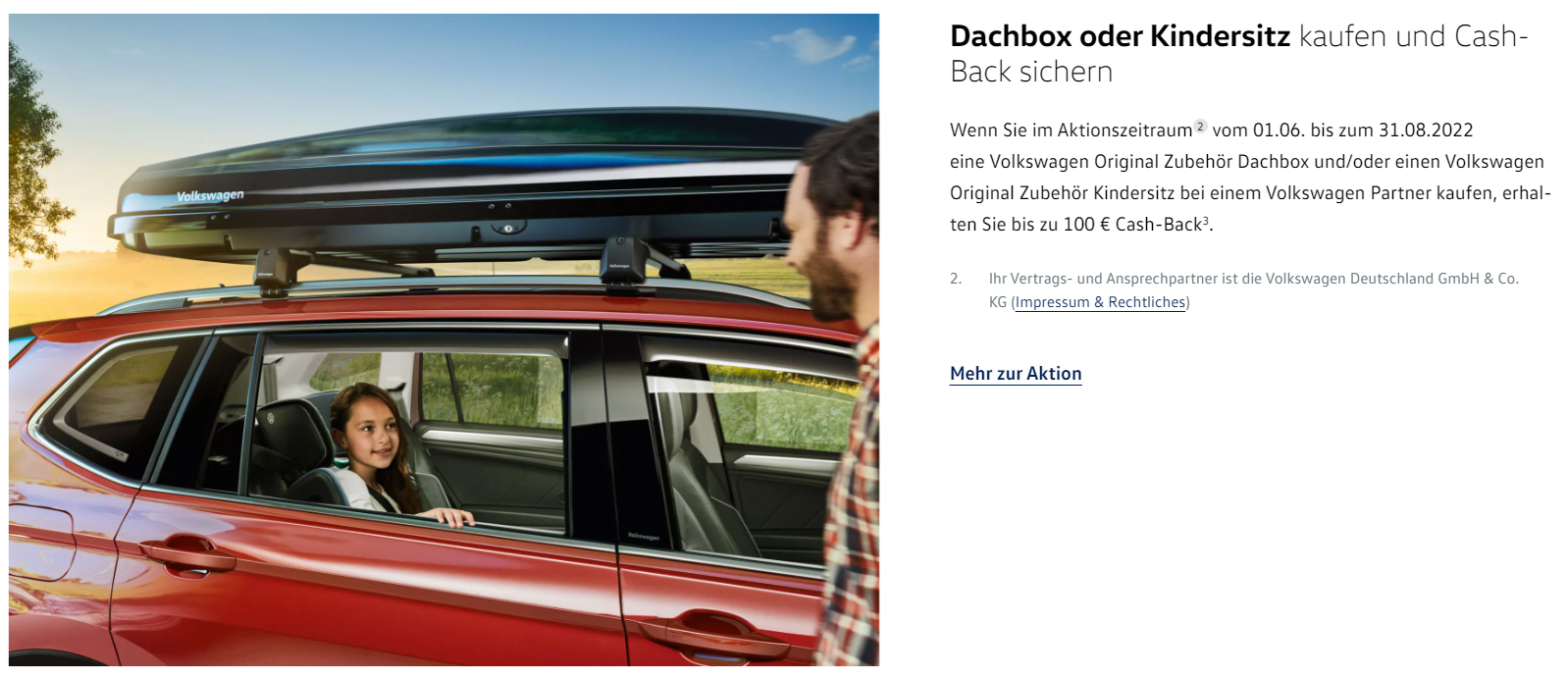Click the 100 € Cash-Back text
This screenshot has width=1568, height=676.
(x=1133, y=225)
